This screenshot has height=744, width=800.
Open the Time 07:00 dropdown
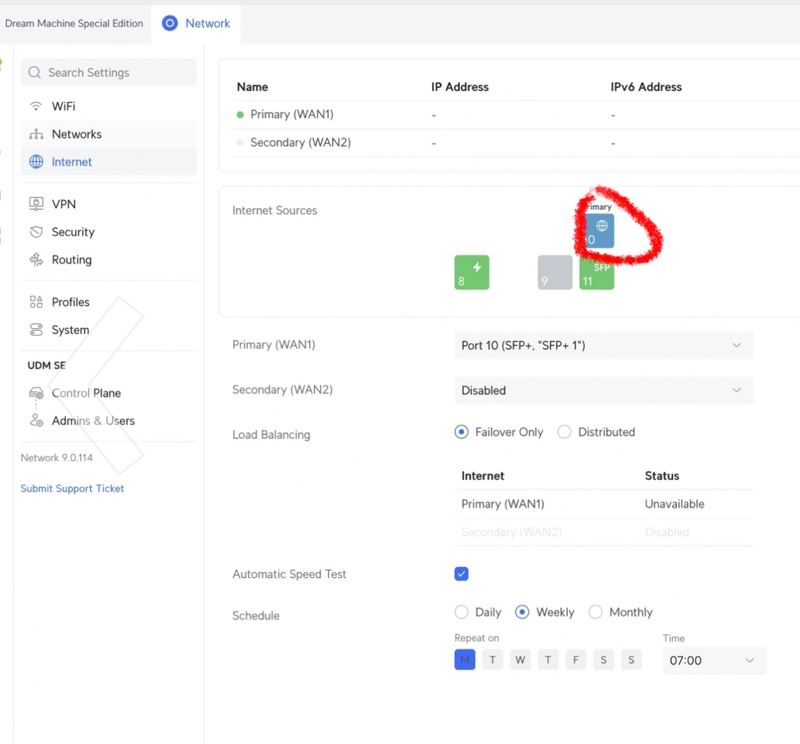pyautogui.click(x=714, y=660)
